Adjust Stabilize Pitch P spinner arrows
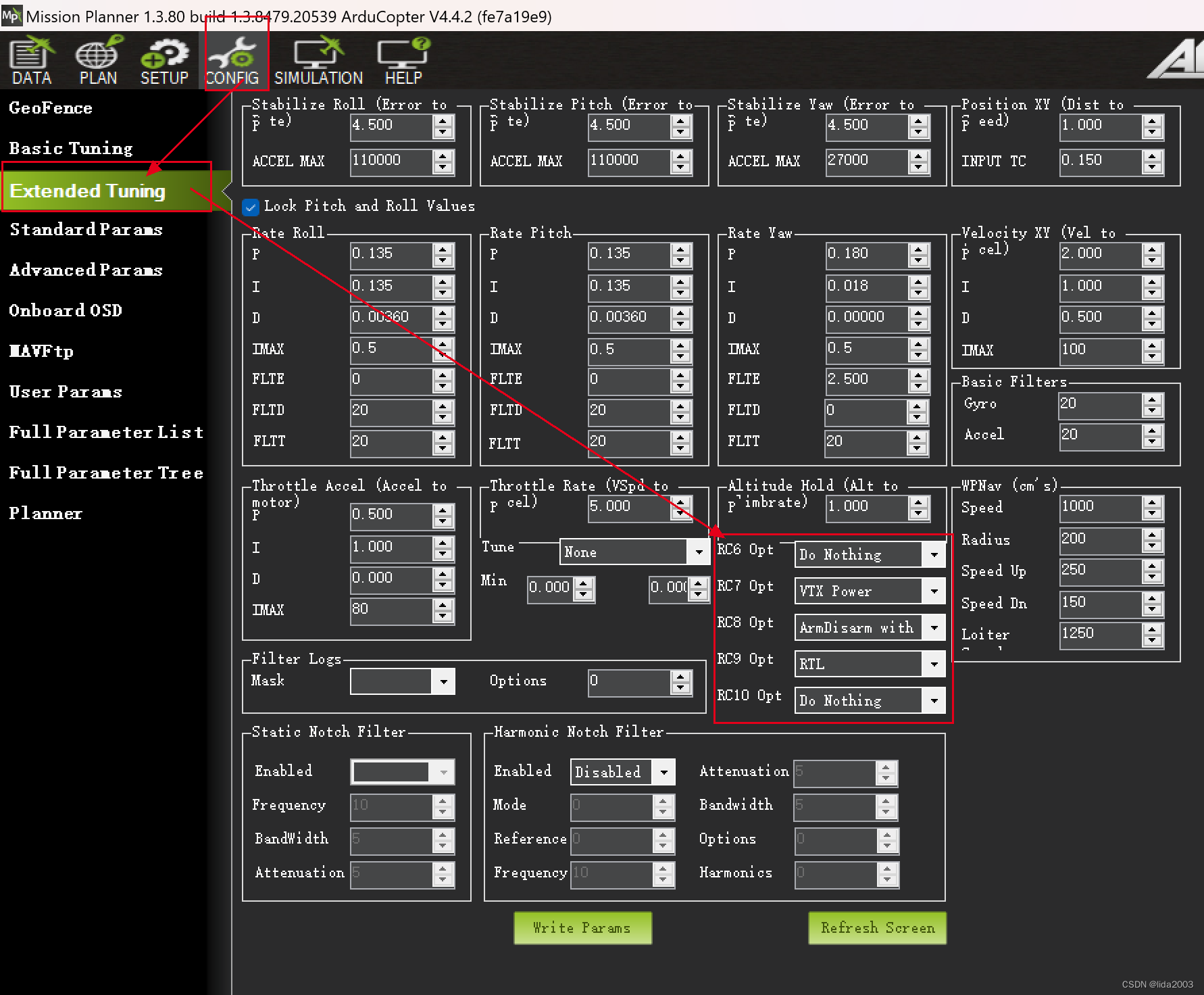 point(681,126)
